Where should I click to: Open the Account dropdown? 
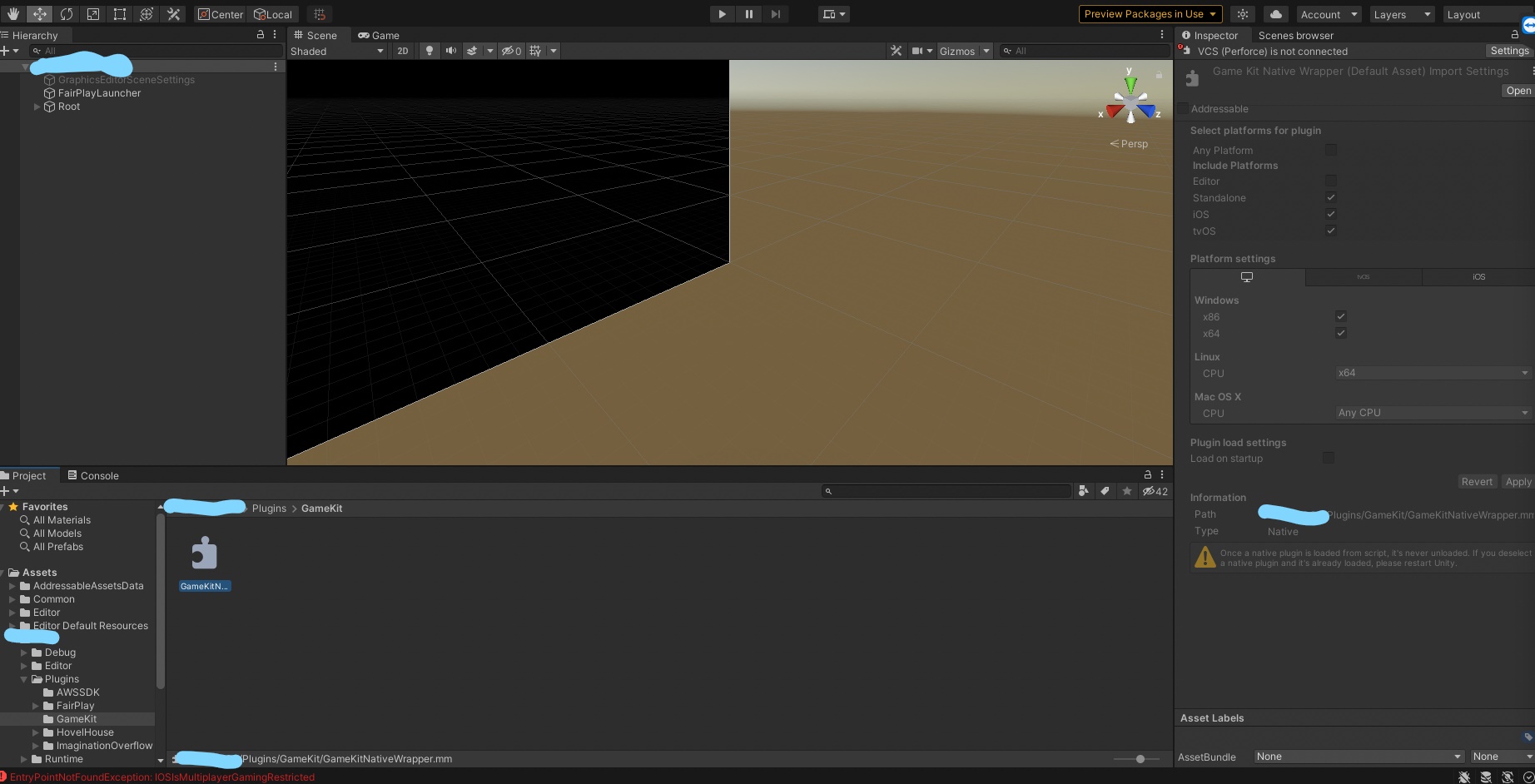1329,14
